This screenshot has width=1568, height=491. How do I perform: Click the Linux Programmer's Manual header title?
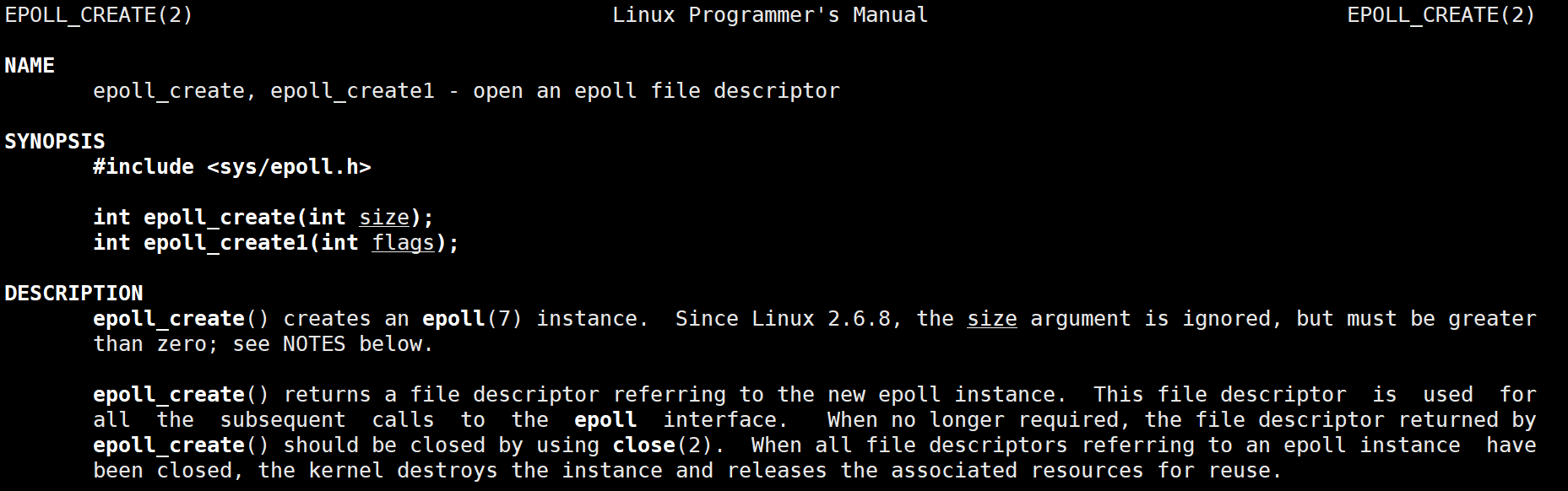click(769, 15)
